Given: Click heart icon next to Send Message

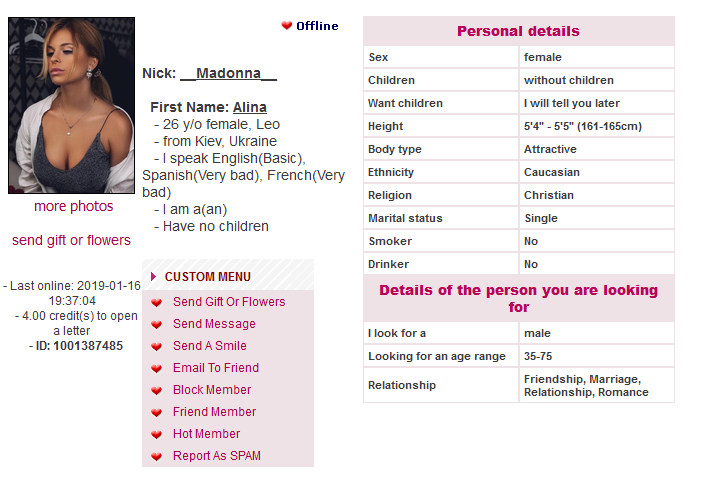Looking at the screenshot, I should 156,324.
